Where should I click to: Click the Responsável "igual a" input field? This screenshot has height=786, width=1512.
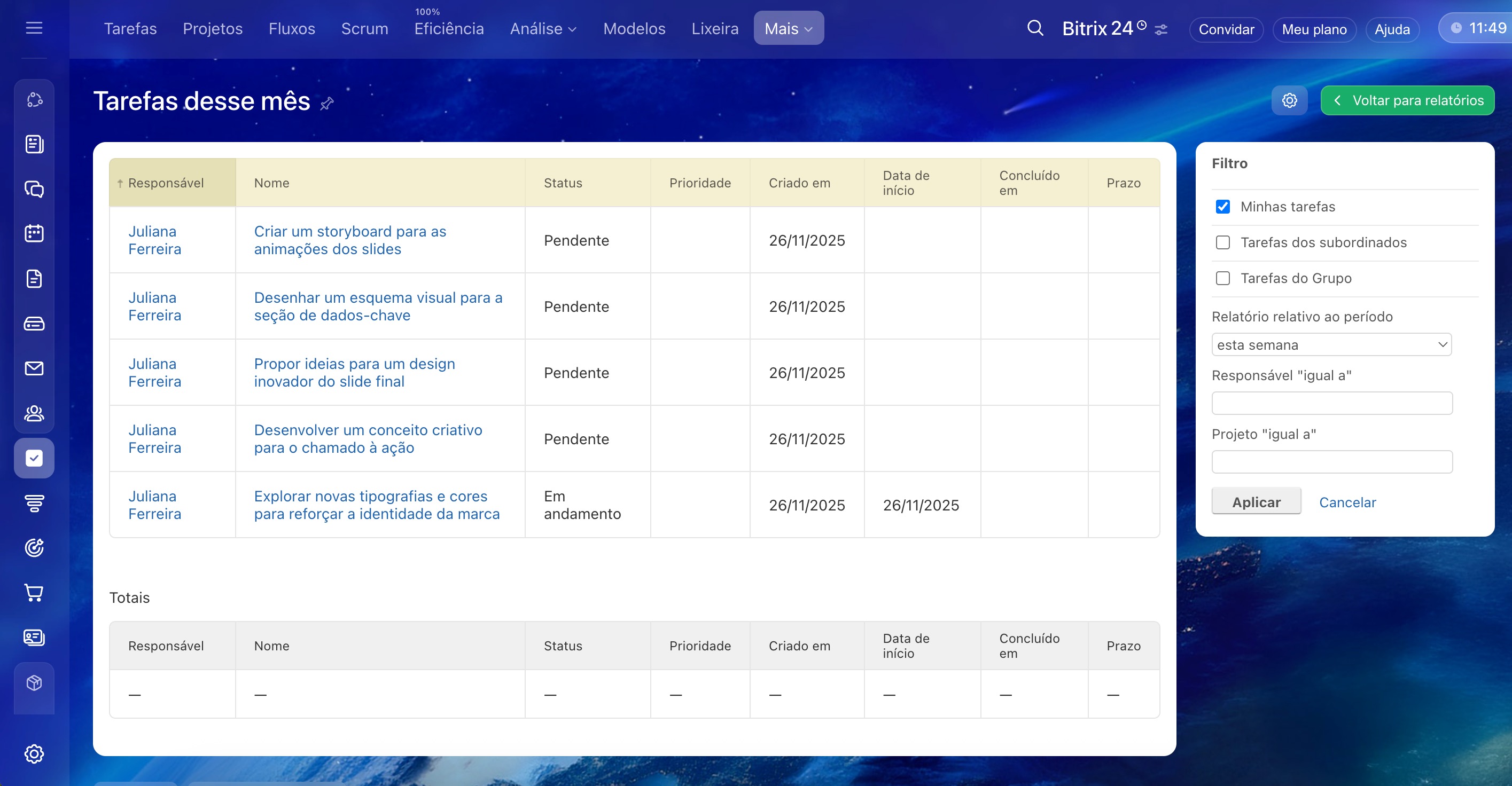point(1331,404)
